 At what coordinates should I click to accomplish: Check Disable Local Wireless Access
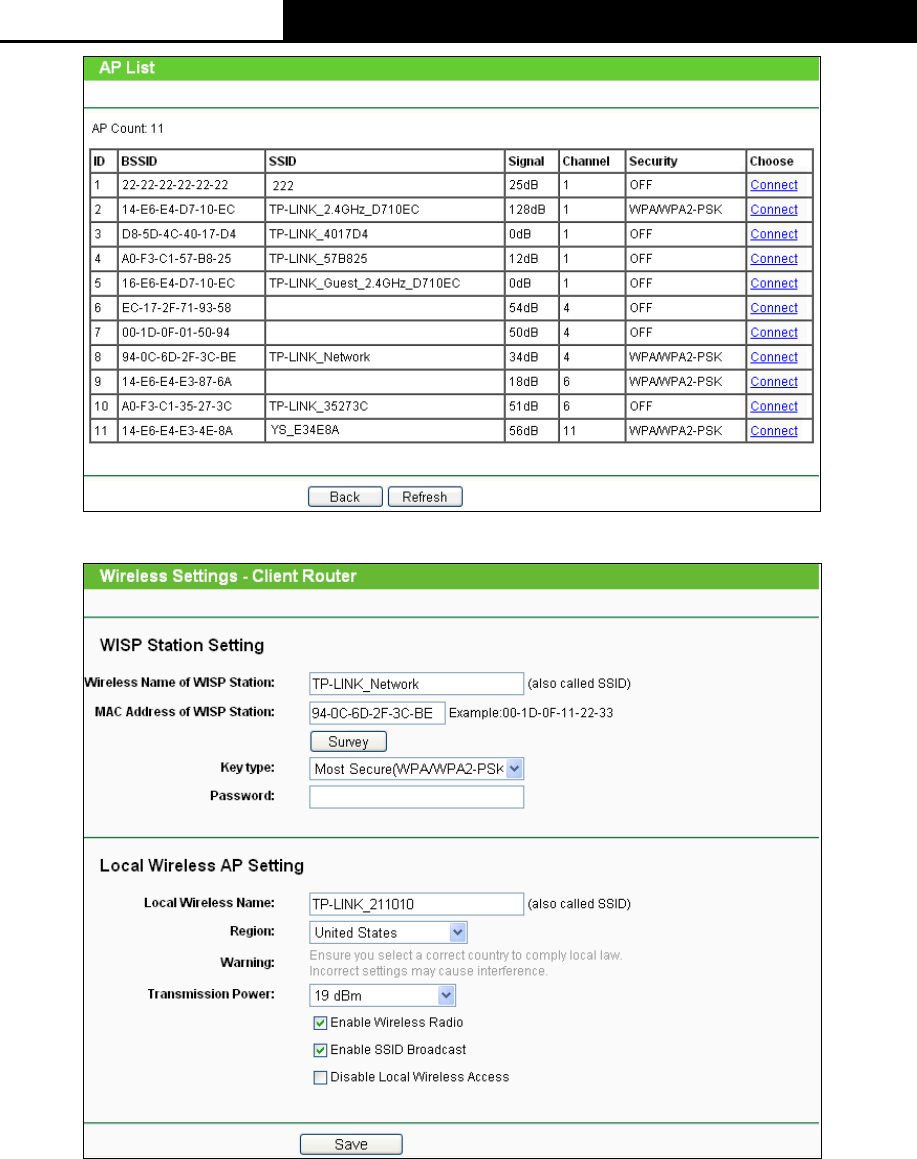320,1078
